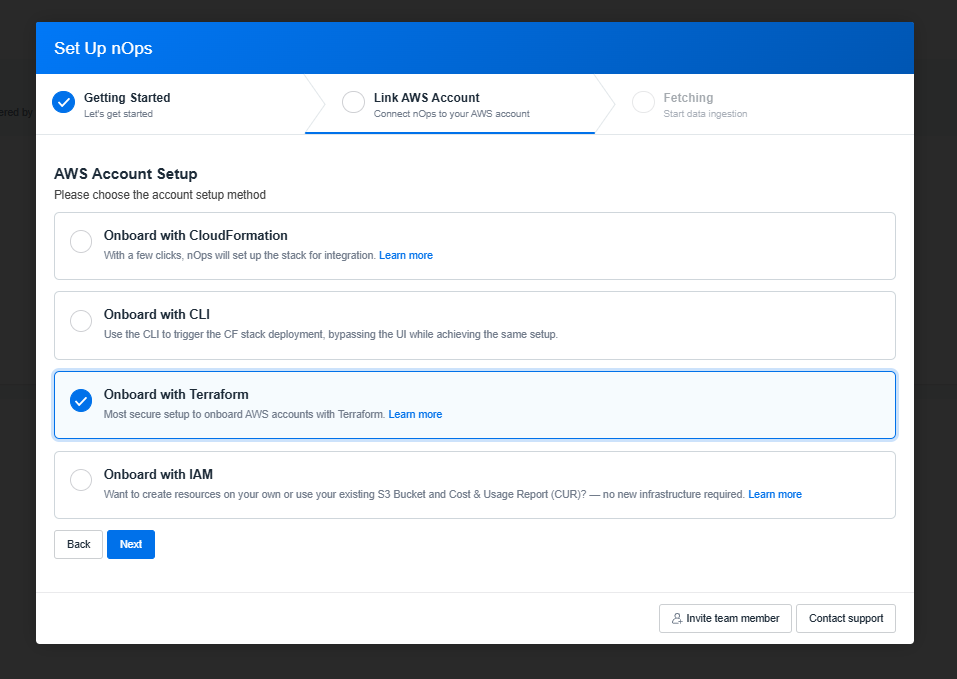Click the Link AWS Account step circle

(x=353, y=102)
